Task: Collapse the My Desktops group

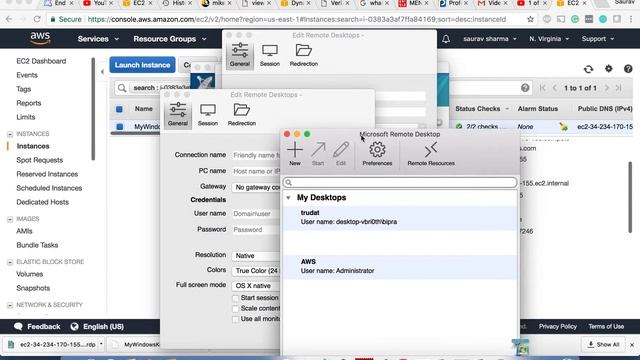Action: (288, 198)
